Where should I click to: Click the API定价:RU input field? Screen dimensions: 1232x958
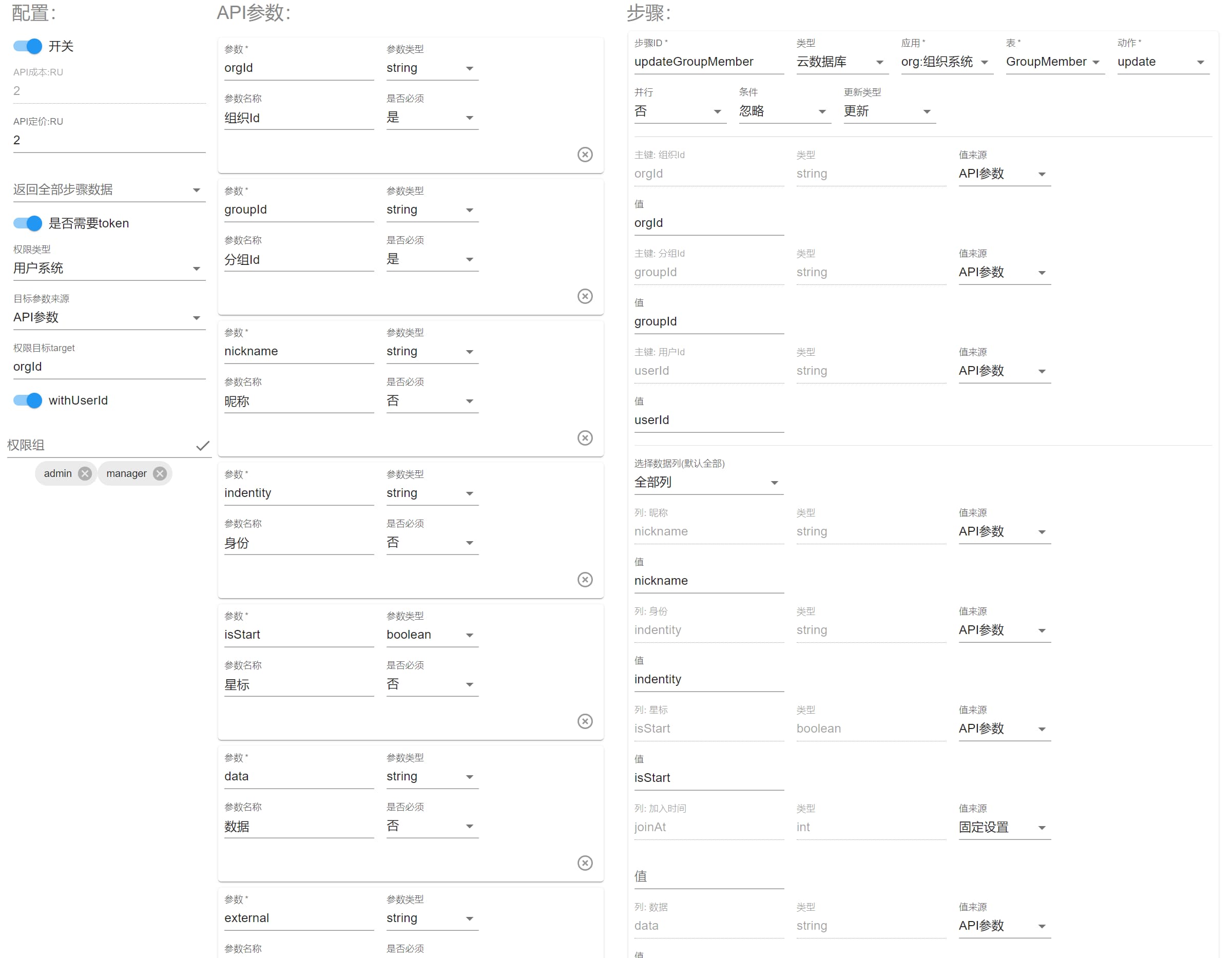pyautogui.click(x=109, y=141)
